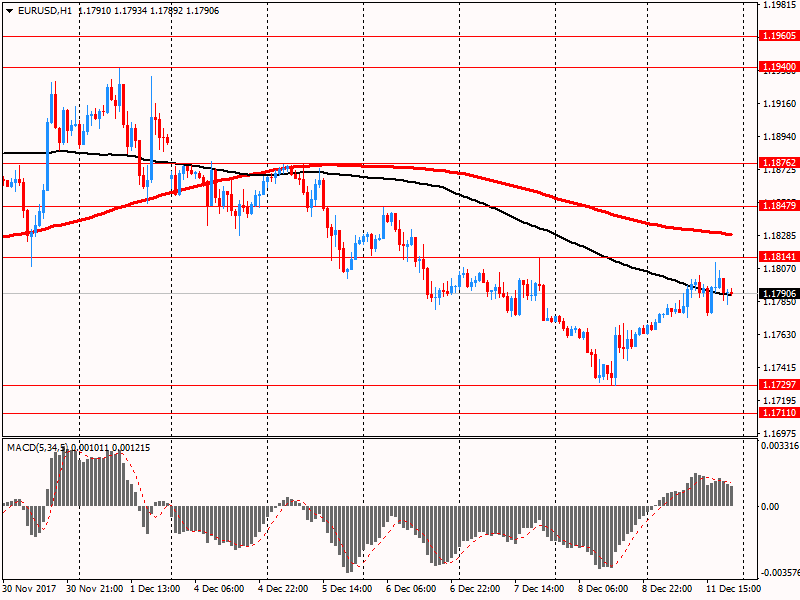800x600 pixels.
Task: Open the chart menu arrow beside EURUSD,H1
Action: click(x=10, y=11)
